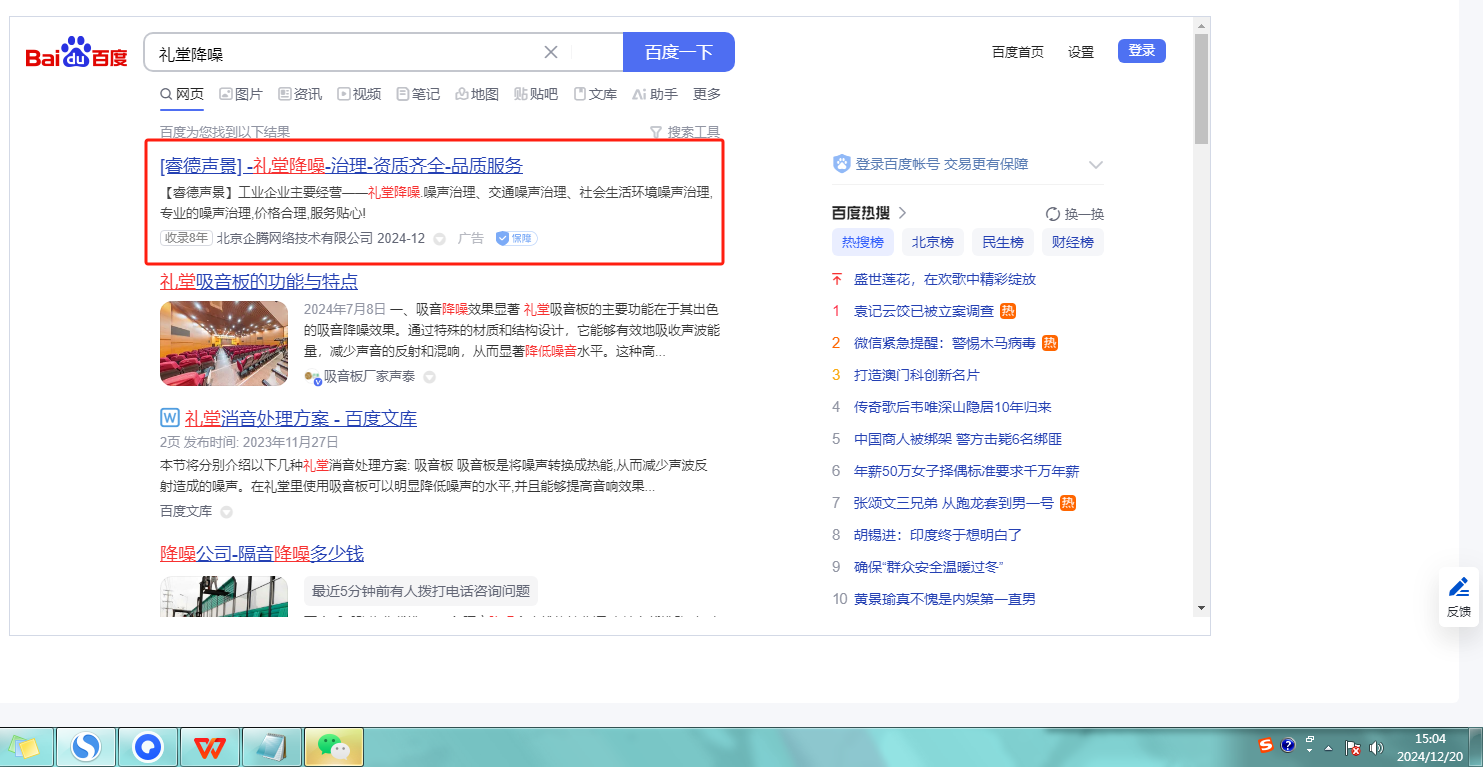
Task: Open 搜索工具 filter options
Action: [685, 132]
